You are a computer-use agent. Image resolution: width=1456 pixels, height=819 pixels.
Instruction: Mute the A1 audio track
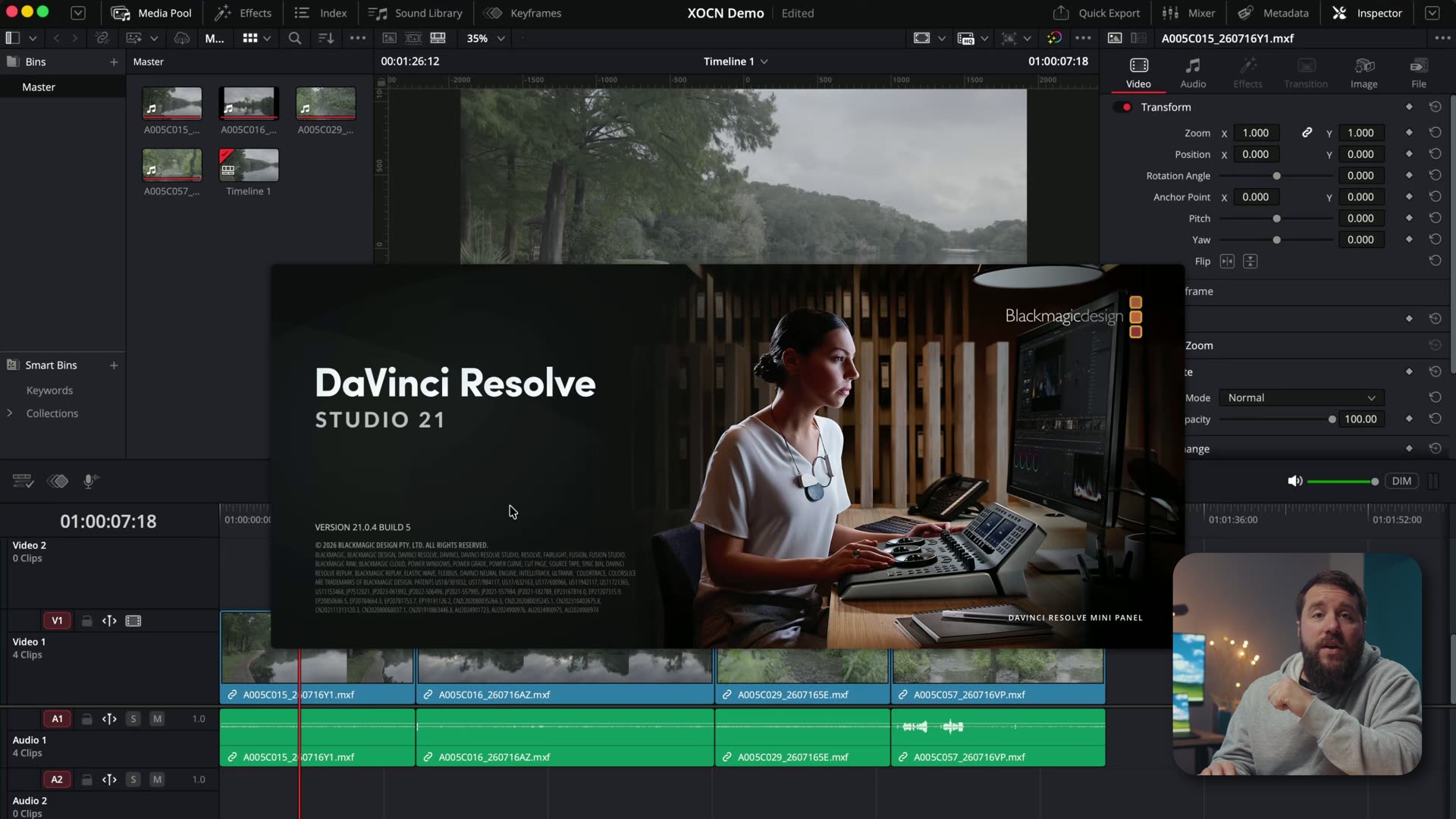coord(157,719)
